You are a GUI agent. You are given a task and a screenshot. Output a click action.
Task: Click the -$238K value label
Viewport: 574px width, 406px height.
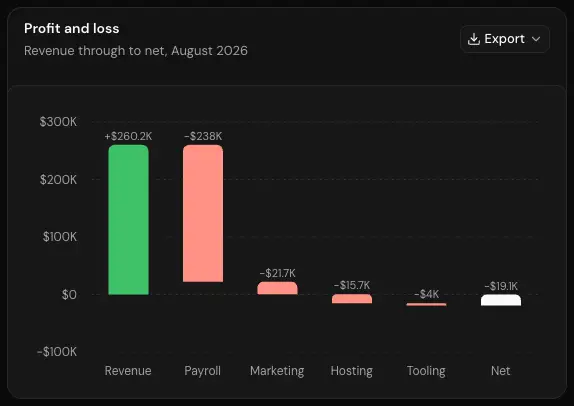[x=203, y=137]
